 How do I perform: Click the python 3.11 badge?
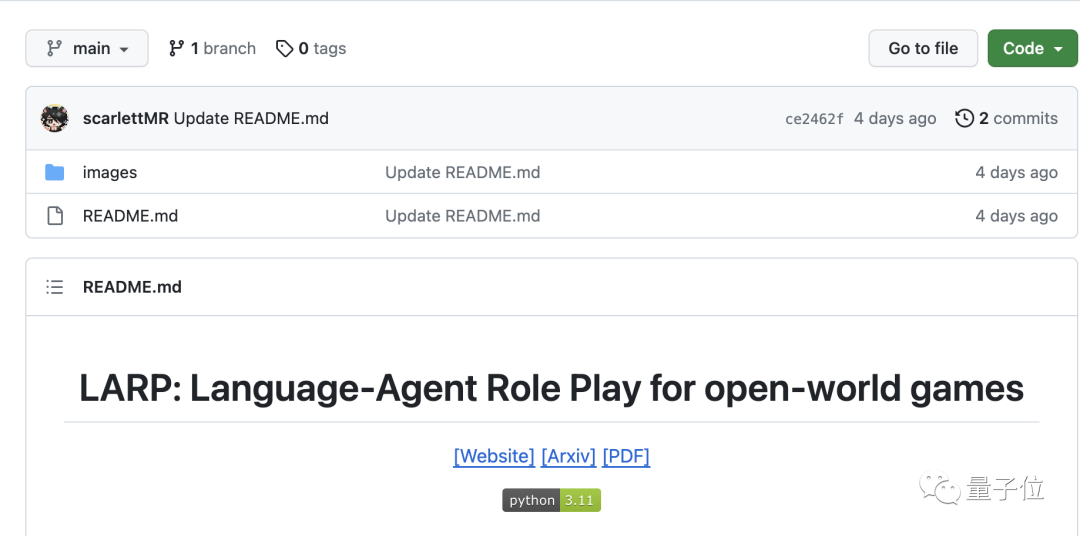coord(551,500)
